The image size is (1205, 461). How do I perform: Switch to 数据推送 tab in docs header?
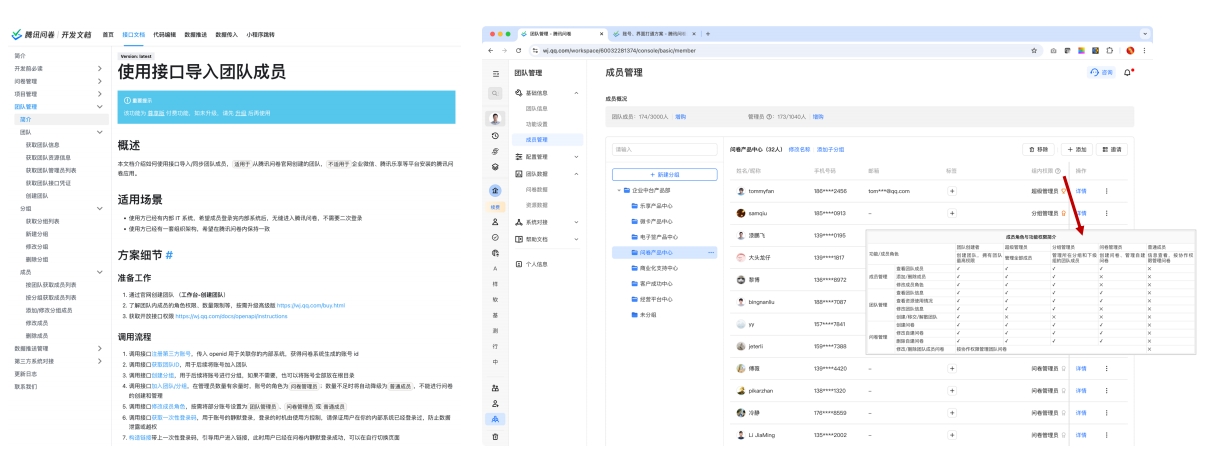point(195,34)
